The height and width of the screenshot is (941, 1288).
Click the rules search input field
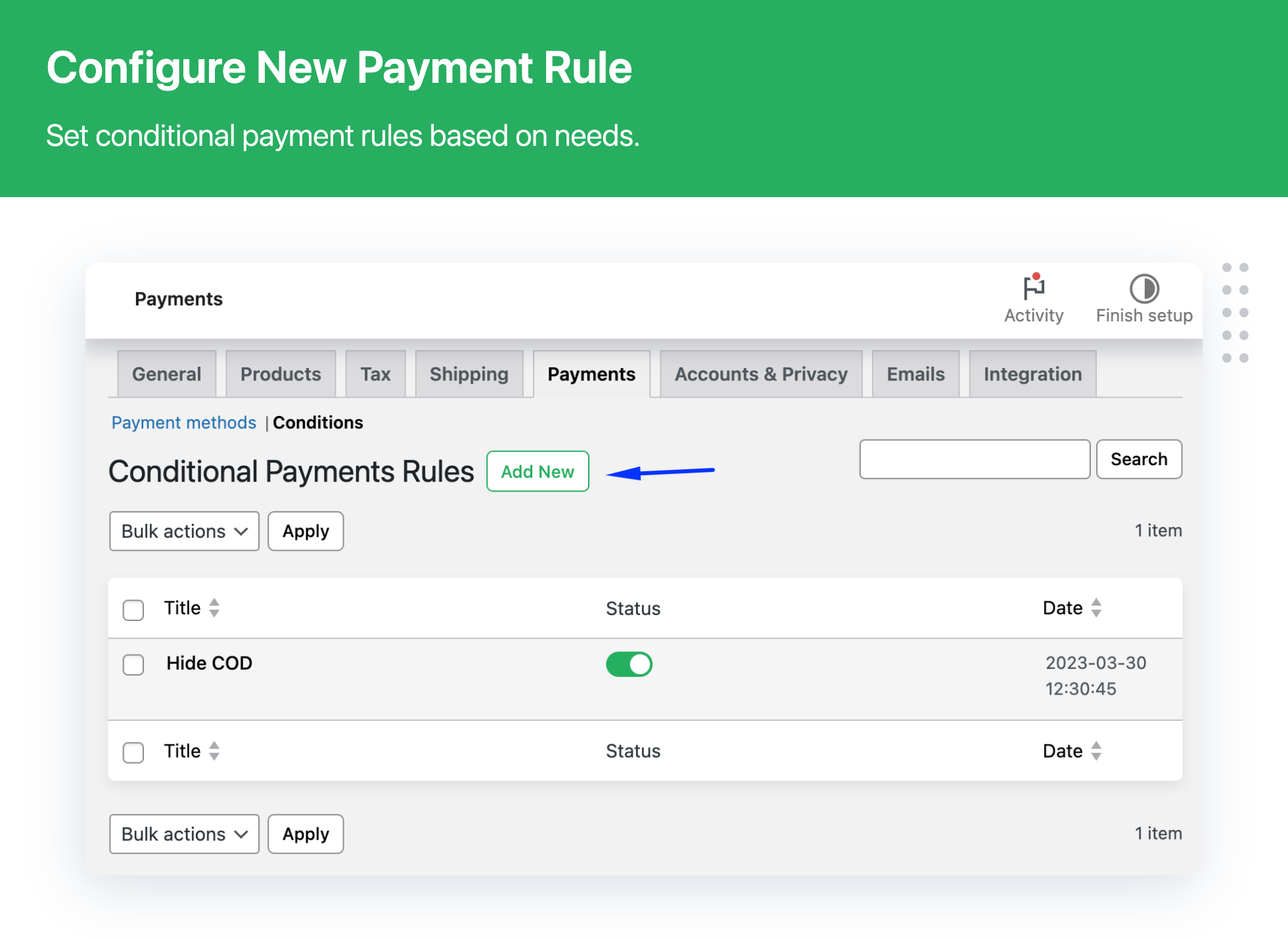[974, 459]
